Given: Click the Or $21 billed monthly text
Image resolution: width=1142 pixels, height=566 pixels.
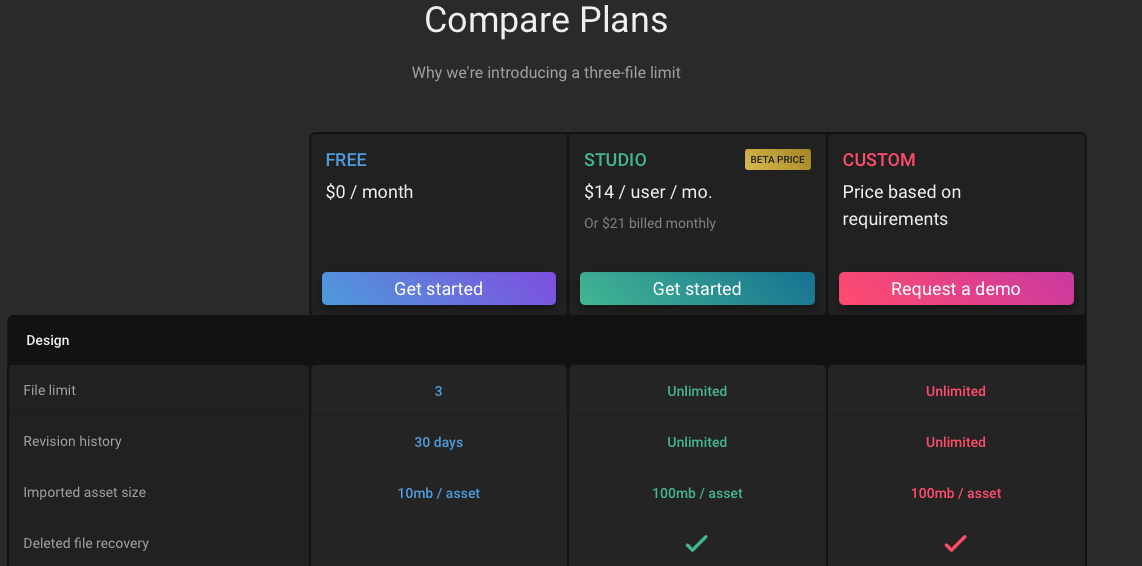Looking at the screenshot, I should tap(650, 224).
